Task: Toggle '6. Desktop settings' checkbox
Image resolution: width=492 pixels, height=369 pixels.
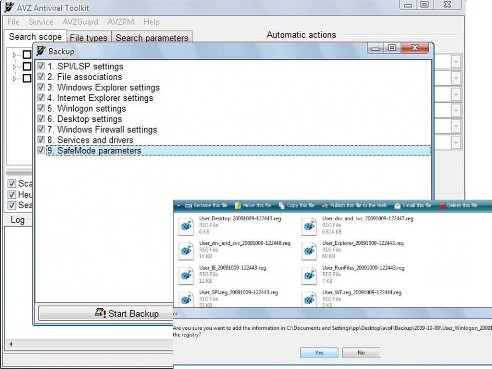Action: 41,118
